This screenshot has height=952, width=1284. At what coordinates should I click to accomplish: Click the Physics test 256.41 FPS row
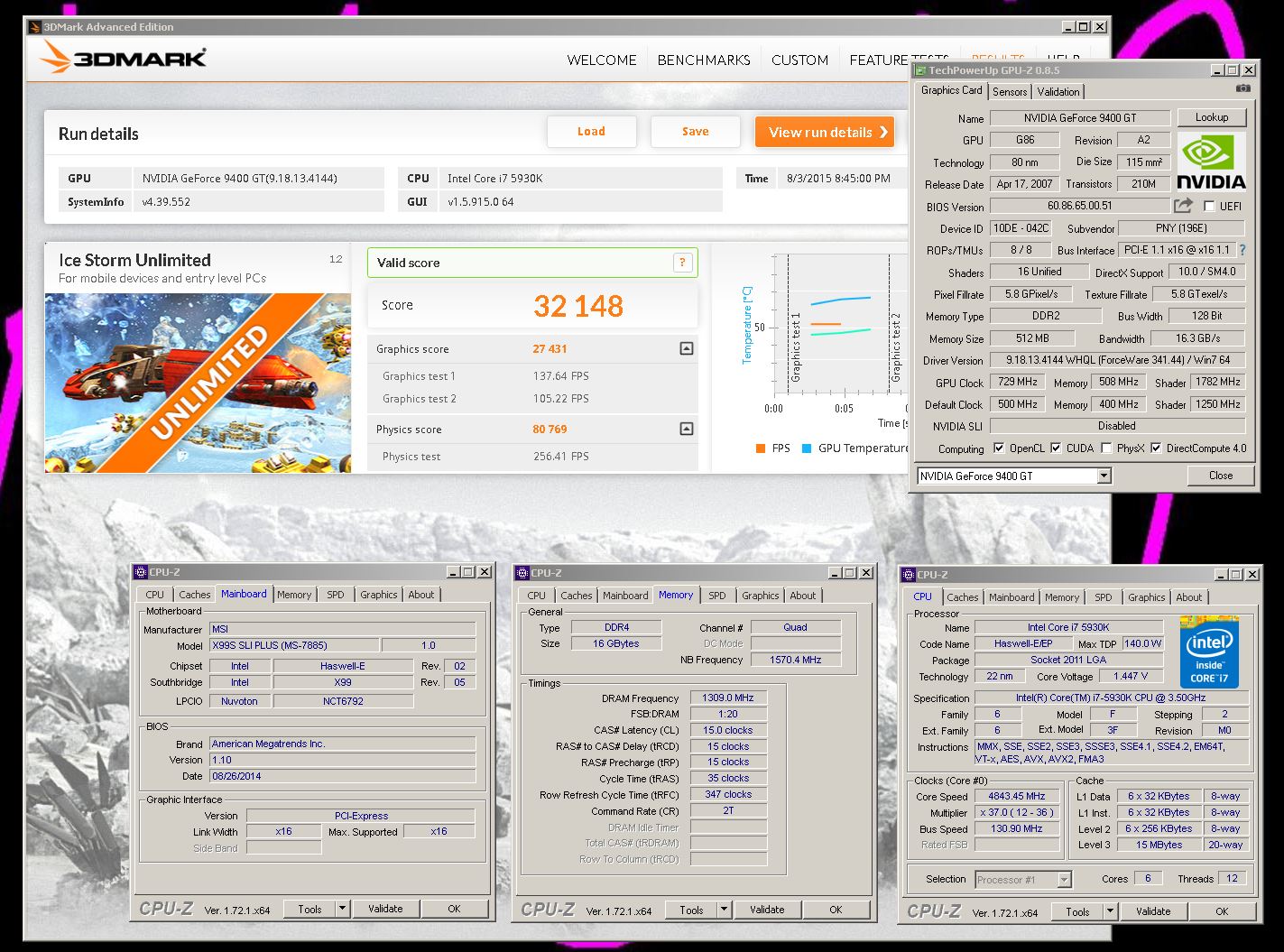point(532,457)
